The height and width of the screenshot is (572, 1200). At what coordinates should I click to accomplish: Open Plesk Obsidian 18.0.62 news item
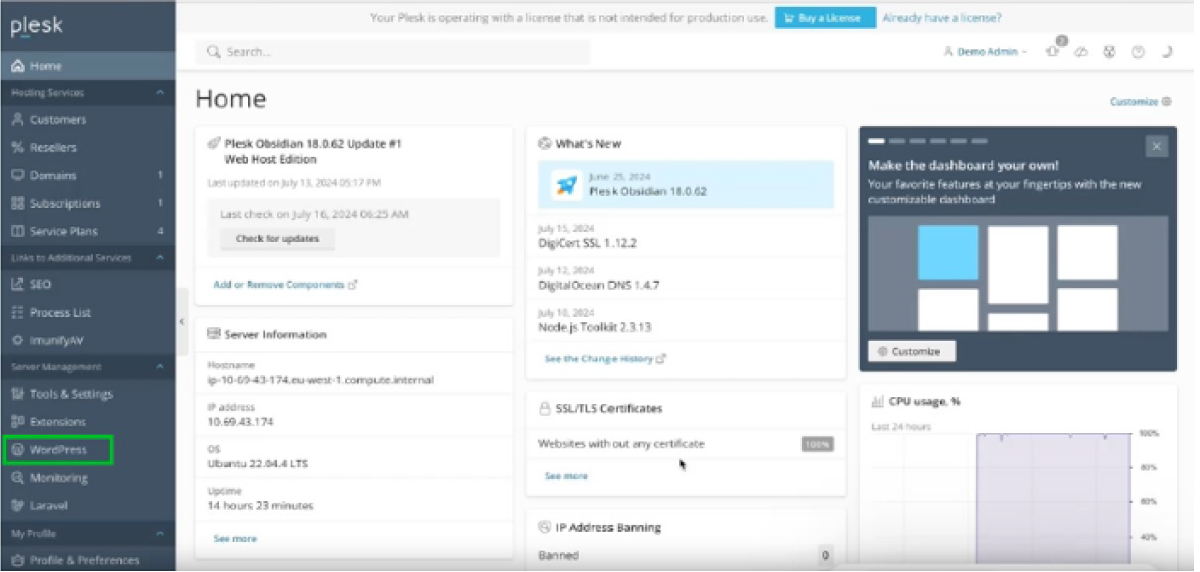[686, 184]
